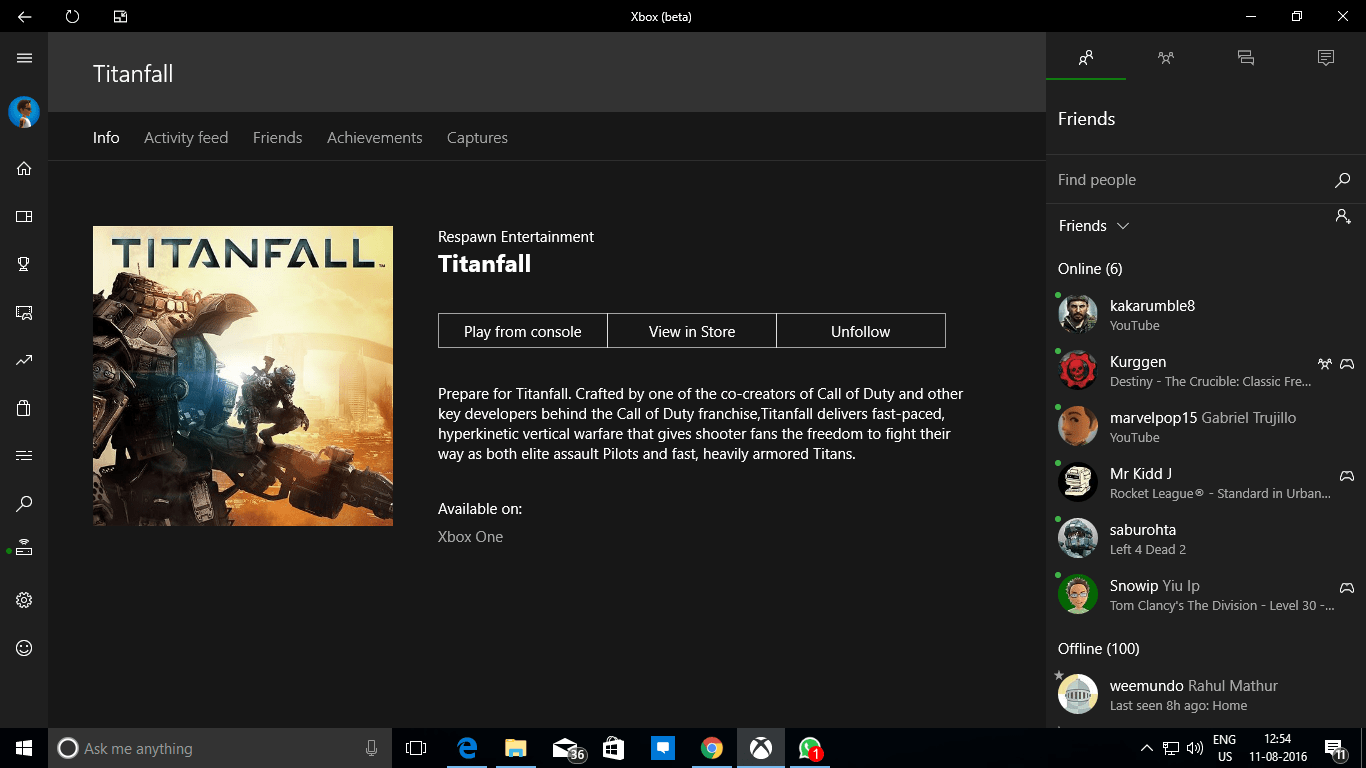Click the Cortana Ask me anything box
The height and width of the screenshot is (768, 1366).
point(219,748)
